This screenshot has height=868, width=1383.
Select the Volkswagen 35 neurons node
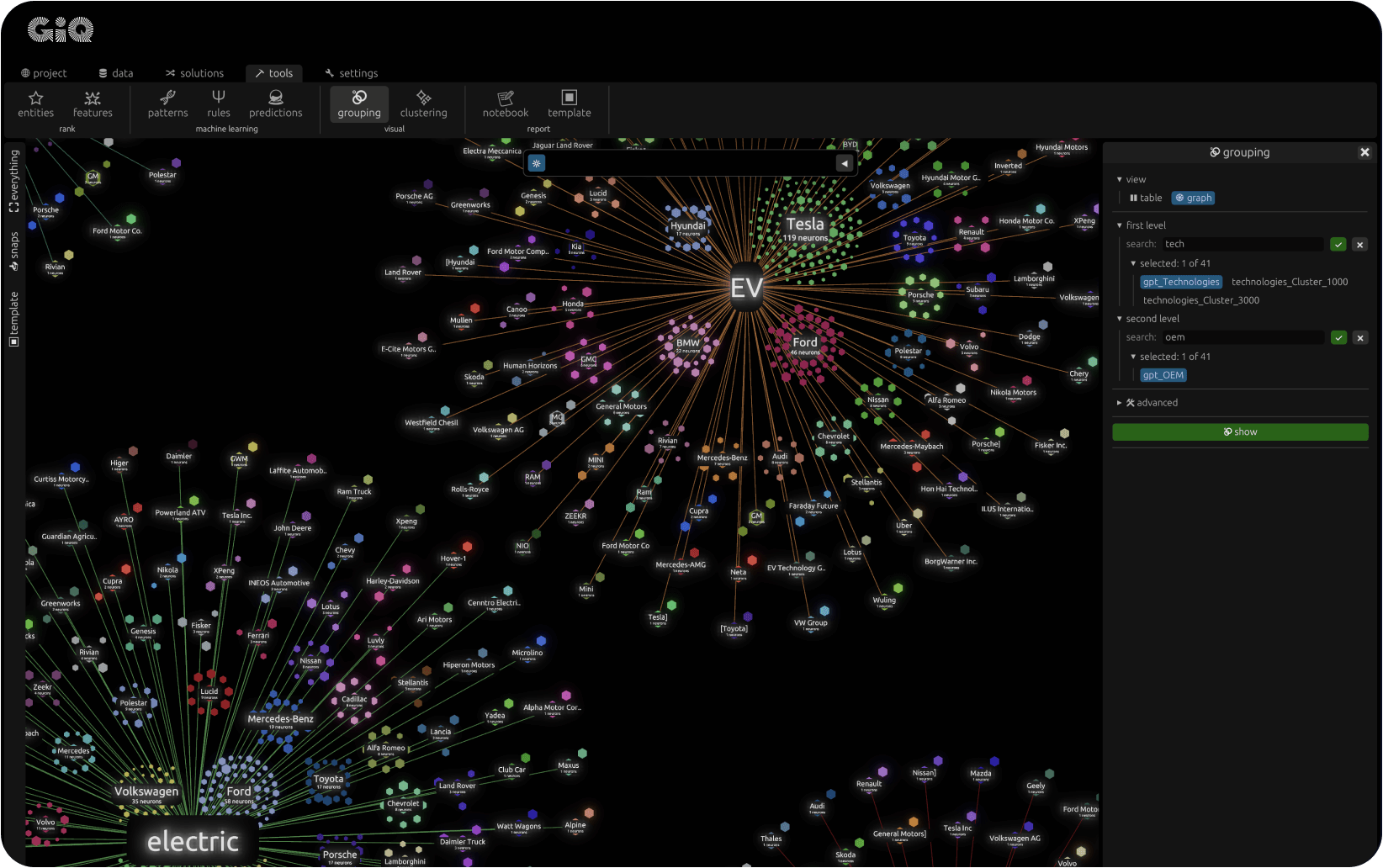click(146, 793)
